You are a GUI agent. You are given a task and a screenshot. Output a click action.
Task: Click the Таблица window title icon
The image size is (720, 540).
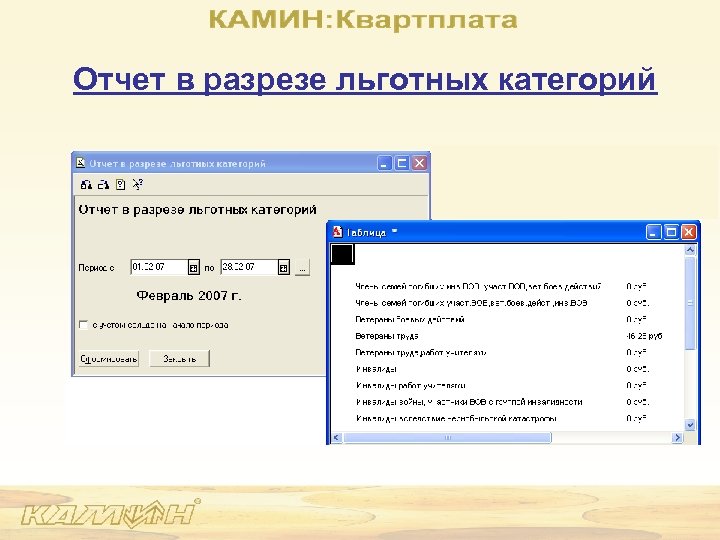338,232
